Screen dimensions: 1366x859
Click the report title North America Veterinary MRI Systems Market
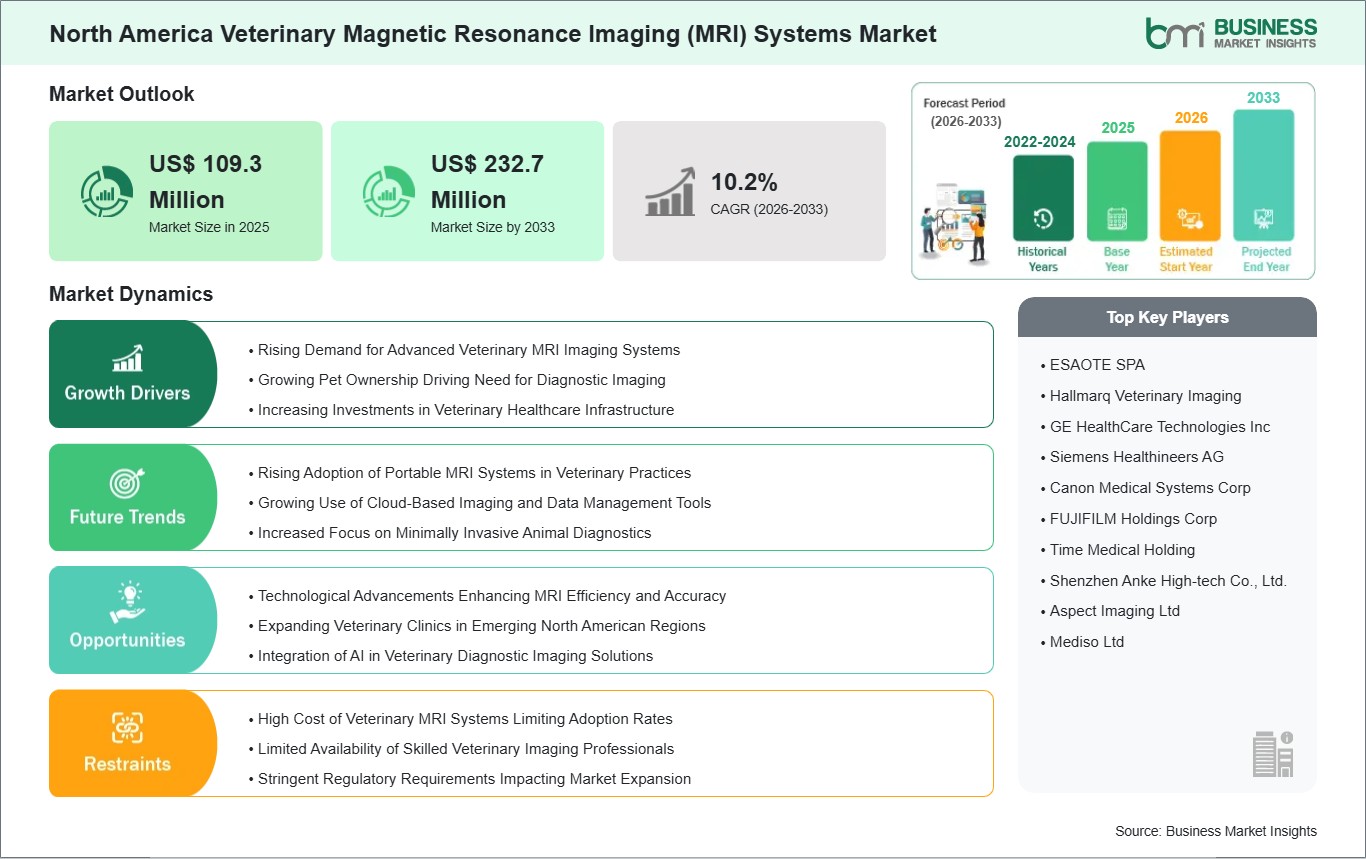pyautogui.click(x=493, y=34)
